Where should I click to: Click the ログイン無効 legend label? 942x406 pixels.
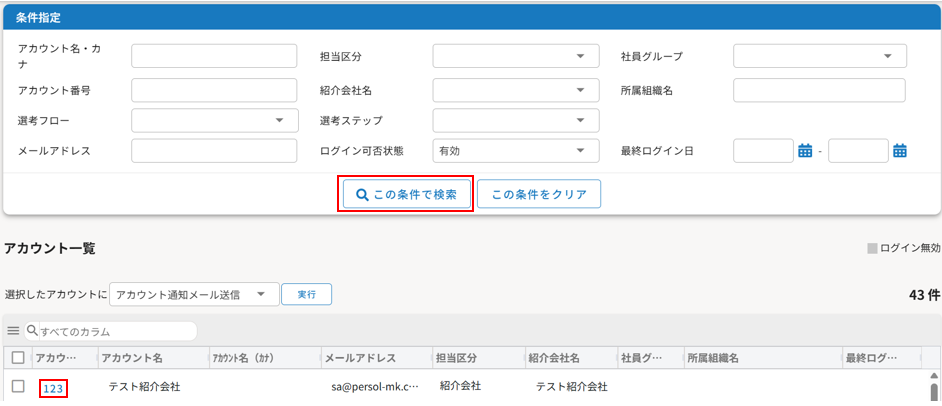(x=910, y=248)
